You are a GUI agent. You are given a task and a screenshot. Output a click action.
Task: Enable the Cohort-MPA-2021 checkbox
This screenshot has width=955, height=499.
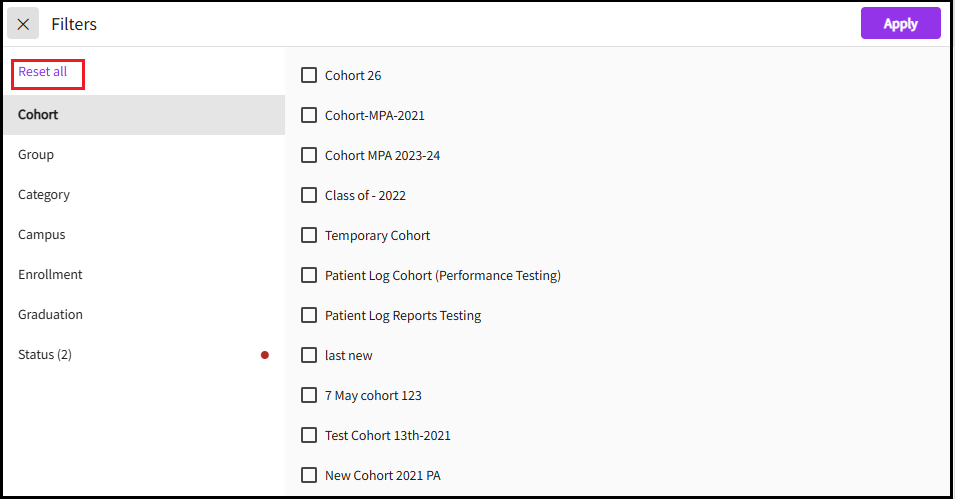pos(309,115)
